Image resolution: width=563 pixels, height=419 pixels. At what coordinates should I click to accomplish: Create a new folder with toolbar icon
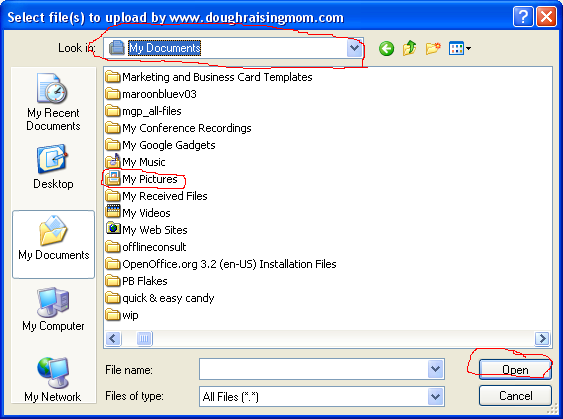(433, 48)
